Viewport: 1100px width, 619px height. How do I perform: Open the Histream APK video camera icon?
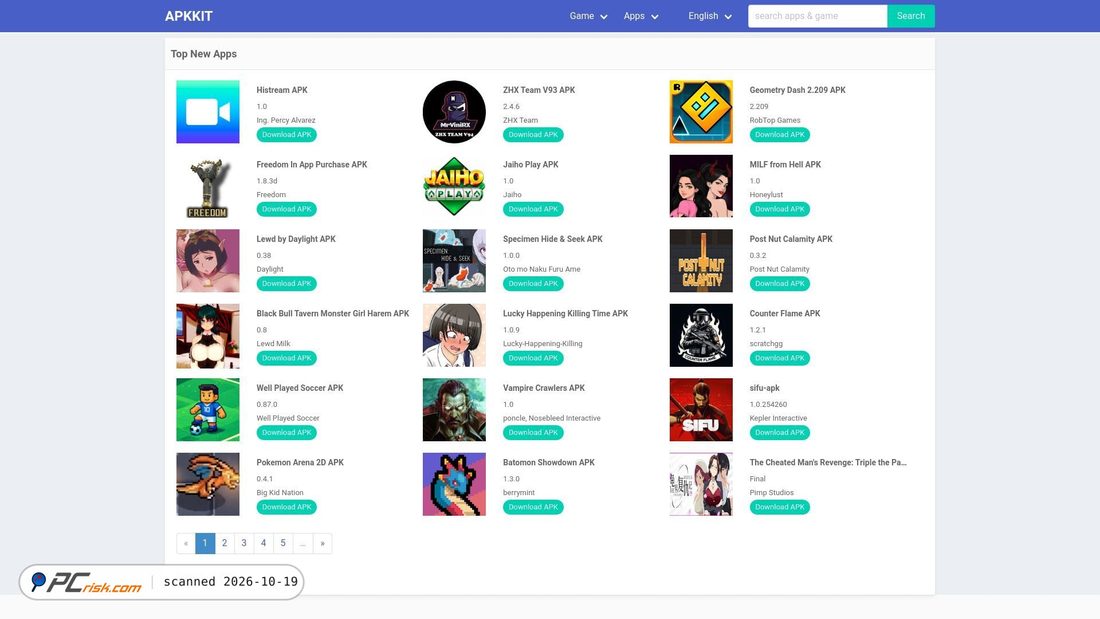pyautogui.click(x=208, y=112)
